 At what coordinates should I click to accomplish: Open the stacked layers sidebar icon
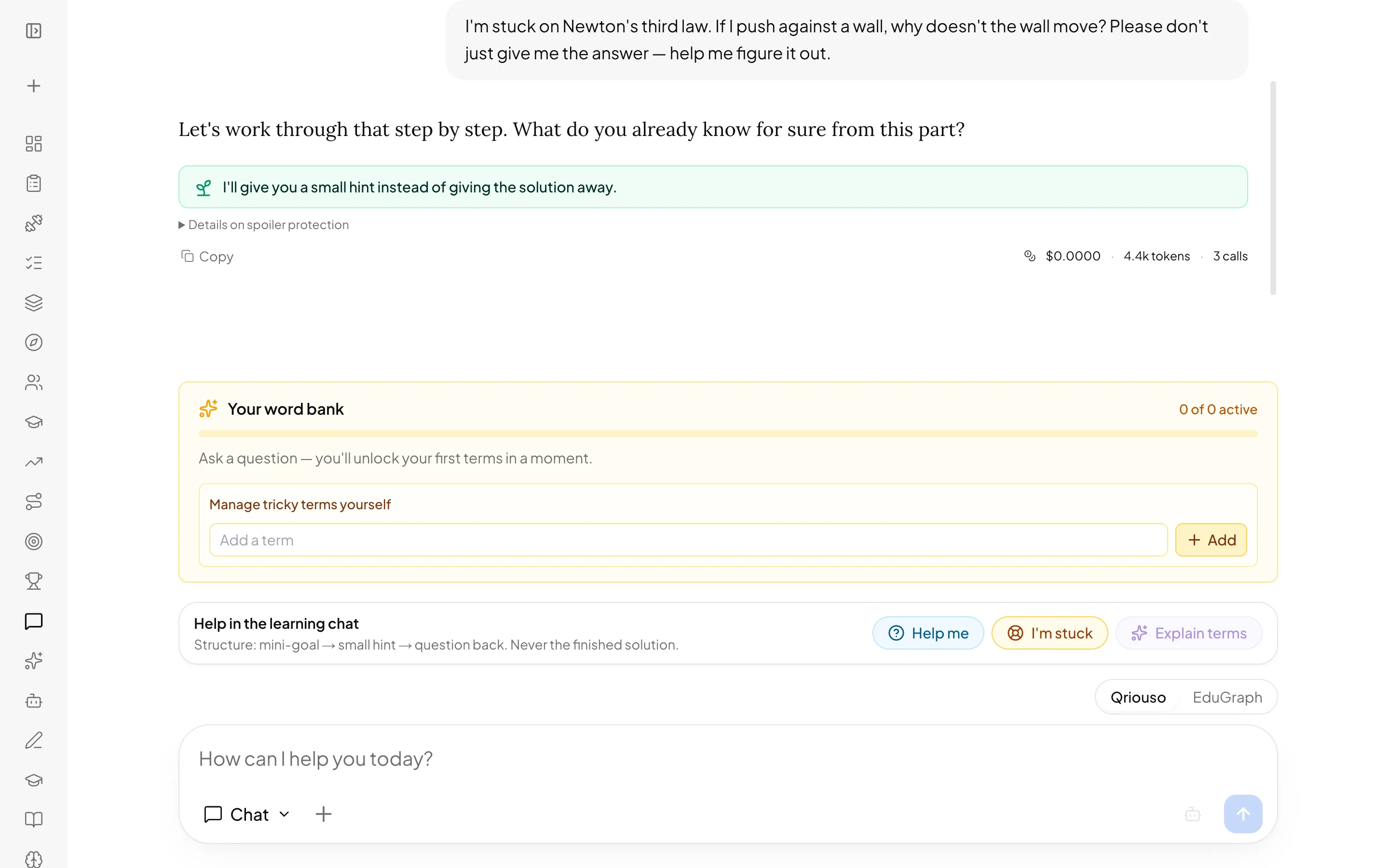pos(33,302)
